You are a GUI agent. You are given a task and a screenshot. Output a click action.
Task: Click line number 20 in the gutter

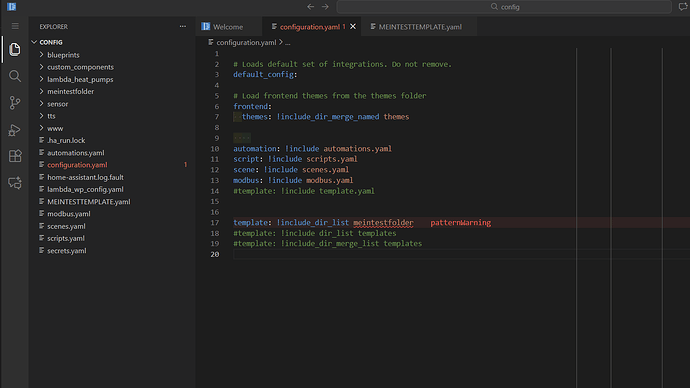[x=215, y=254]
